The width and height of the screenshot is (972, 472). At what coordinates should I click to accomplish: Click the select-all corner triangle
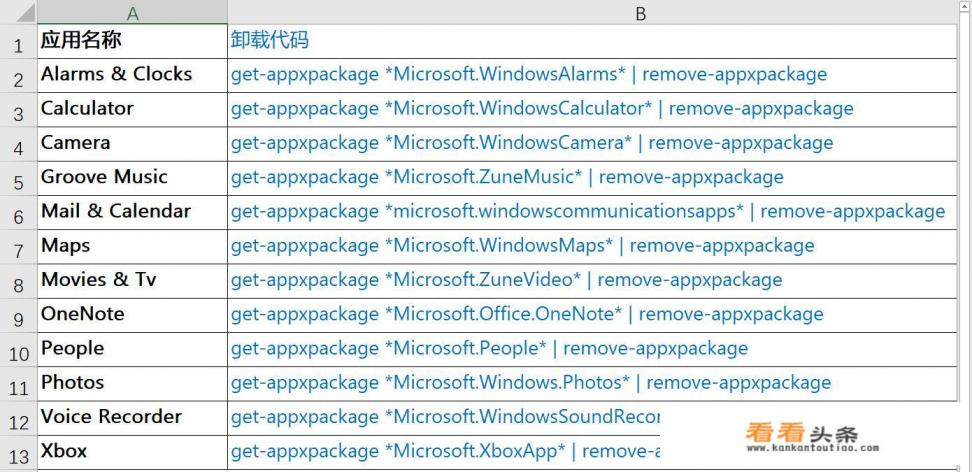tap(20, 13)
